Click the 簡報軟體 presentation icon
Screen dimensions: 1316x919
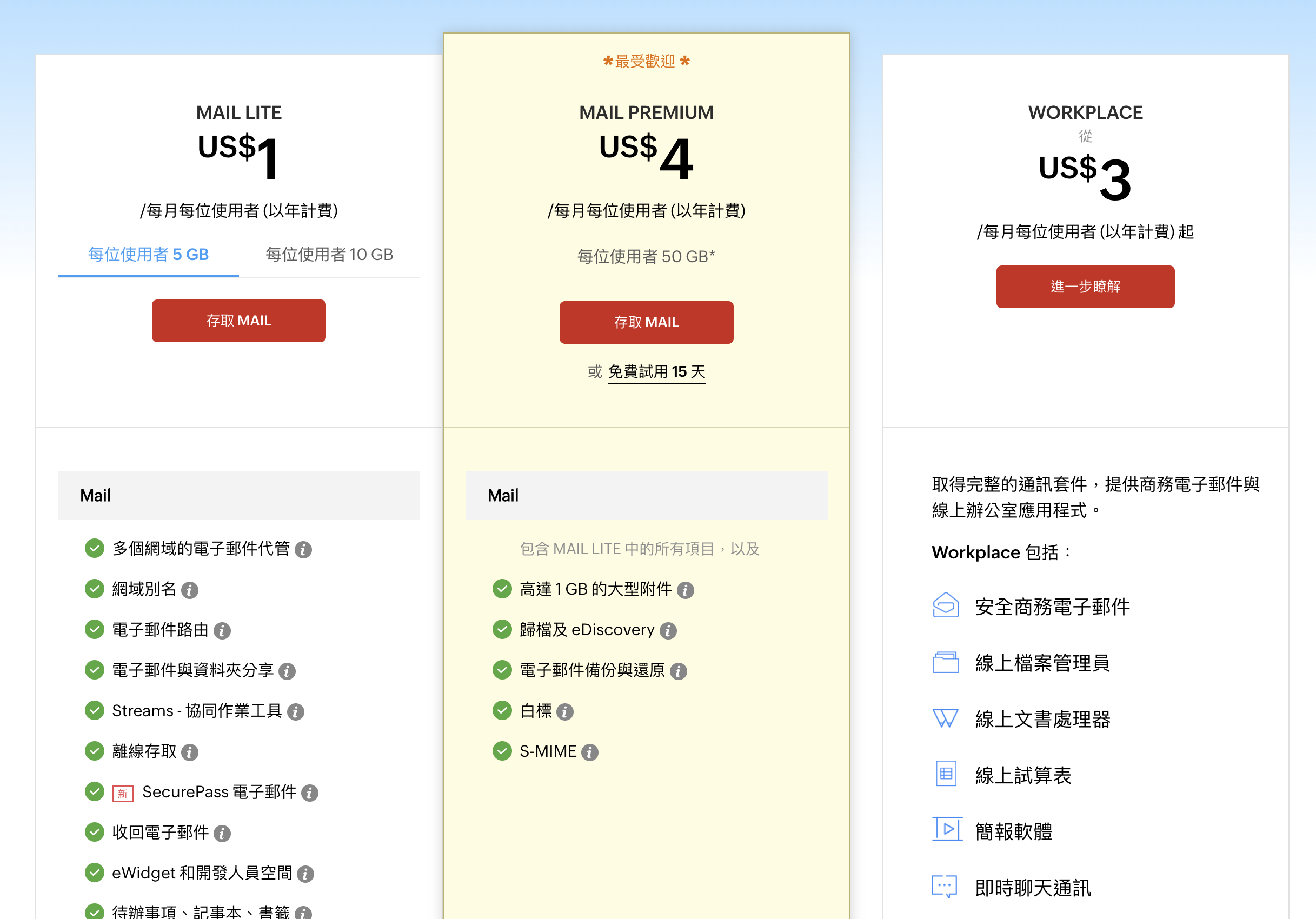[946, 829]
